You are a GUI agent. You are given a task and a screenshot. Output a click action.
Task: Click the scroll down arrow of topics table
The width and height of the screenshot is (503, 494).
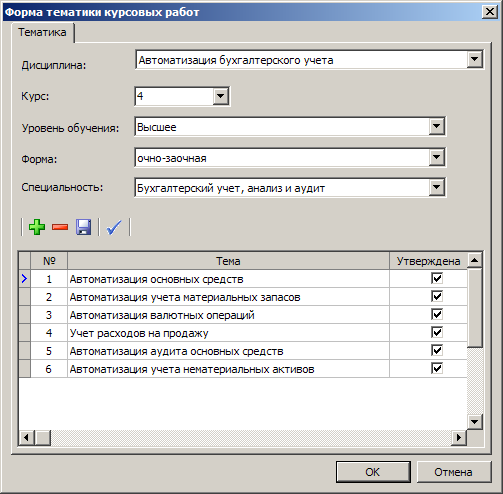[x=475, y=422]
